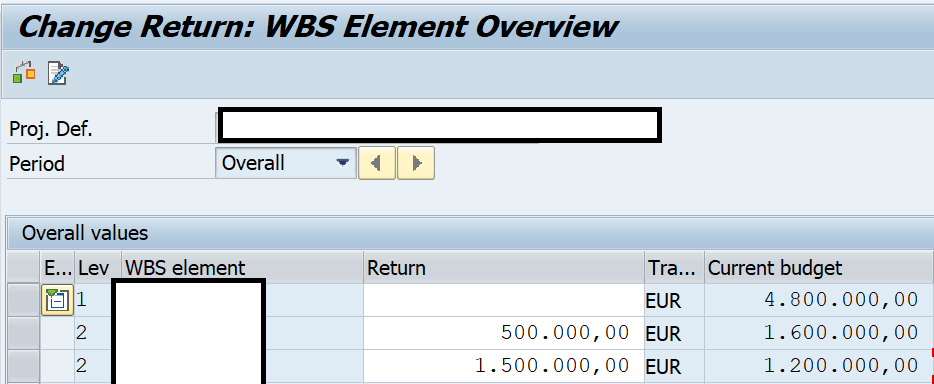
Task: Click the hierarchy structure icon in toolbar
Action: click(x=24, y=73)
